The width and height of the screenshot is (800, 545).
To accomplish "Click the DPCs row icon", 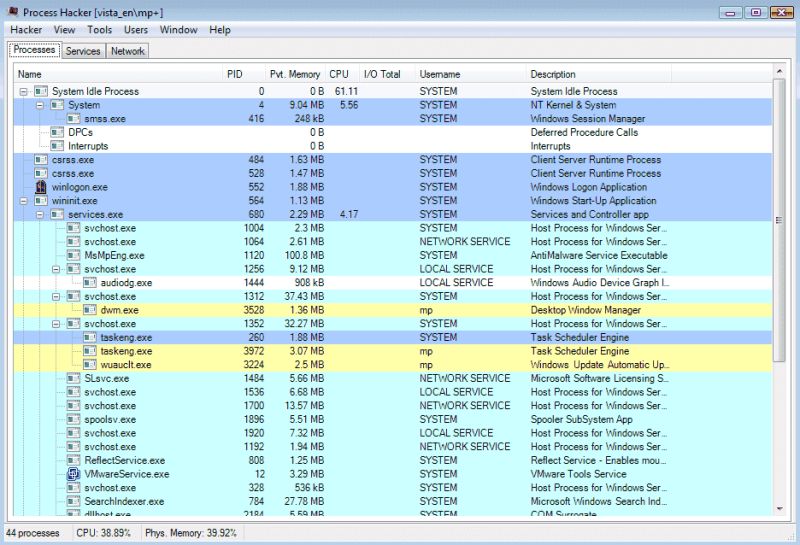I will coord(57,132).
